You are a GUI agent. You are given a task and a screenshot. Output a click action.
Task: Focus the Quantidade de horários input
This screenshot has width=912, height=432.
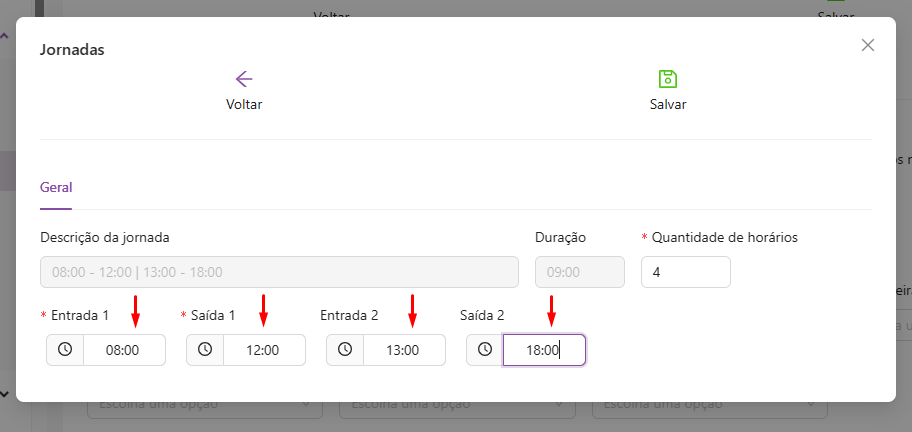pos(685,272)
